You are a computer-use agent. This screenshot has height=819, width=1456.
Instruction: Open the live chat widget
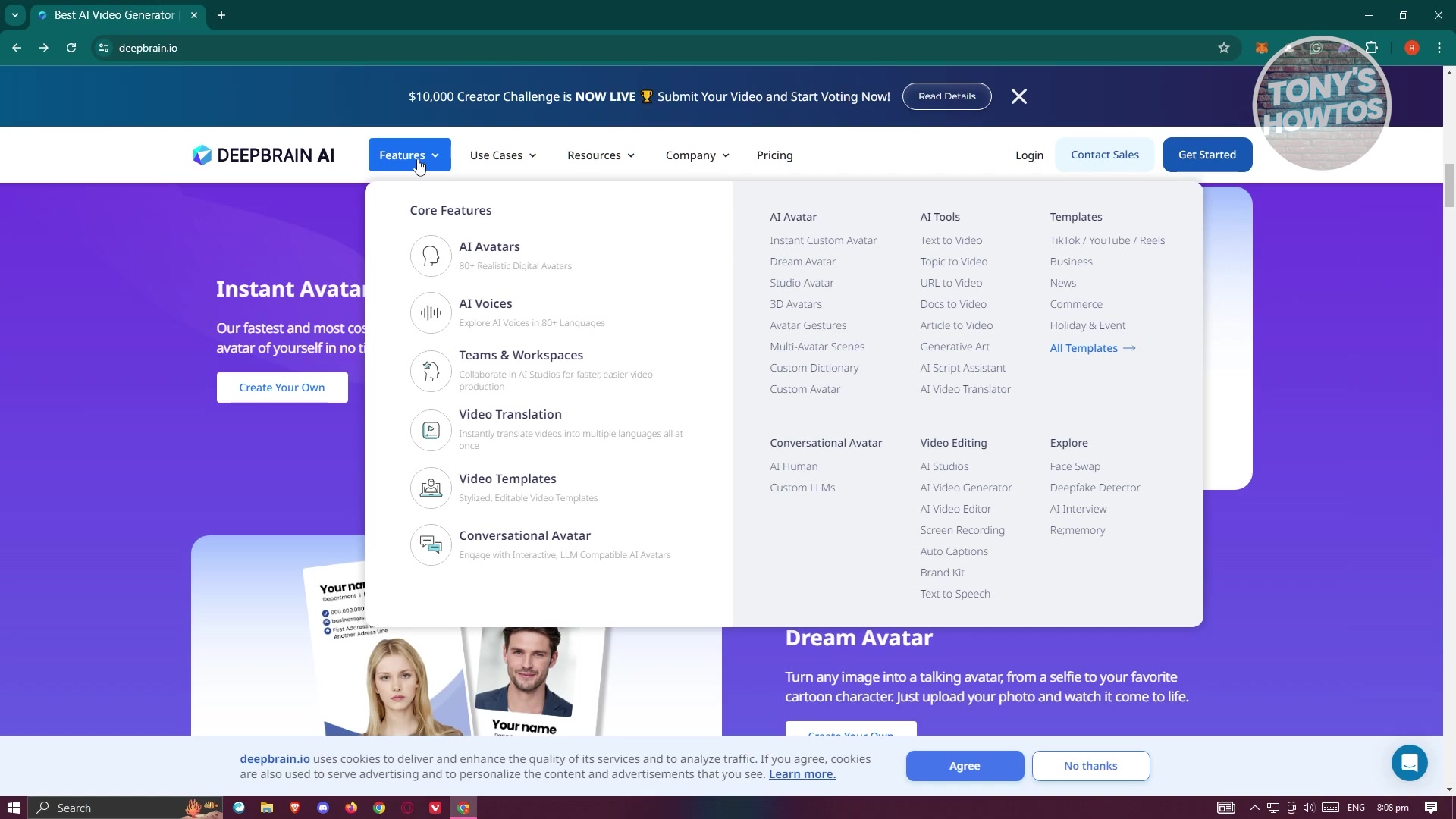[1409, 763]
